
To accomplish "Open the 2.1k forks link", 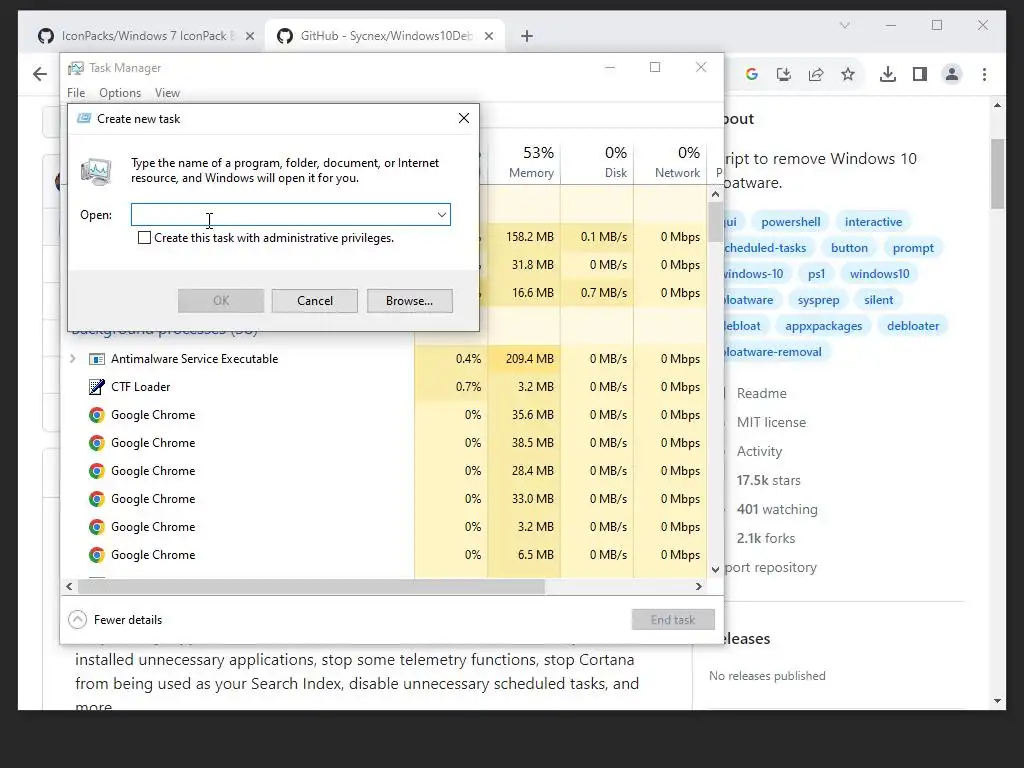I will point(765,539).
